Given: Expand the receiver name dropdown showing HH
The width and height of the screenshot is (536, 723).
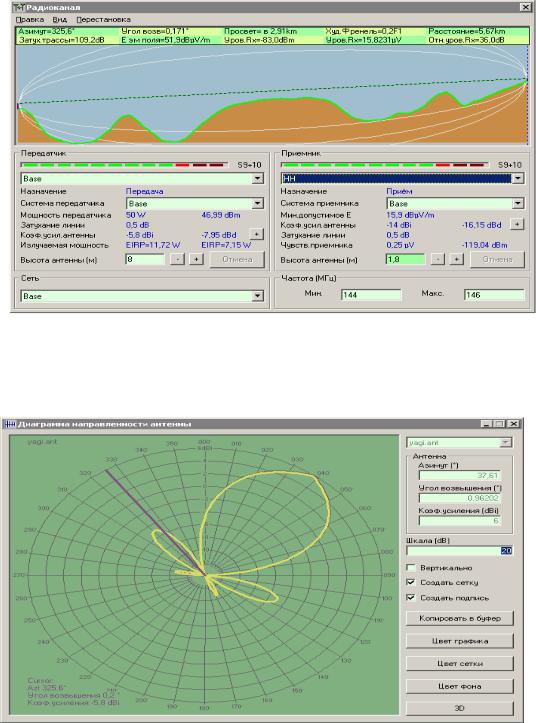Looking at the screenshot, I should pos(518,178).
